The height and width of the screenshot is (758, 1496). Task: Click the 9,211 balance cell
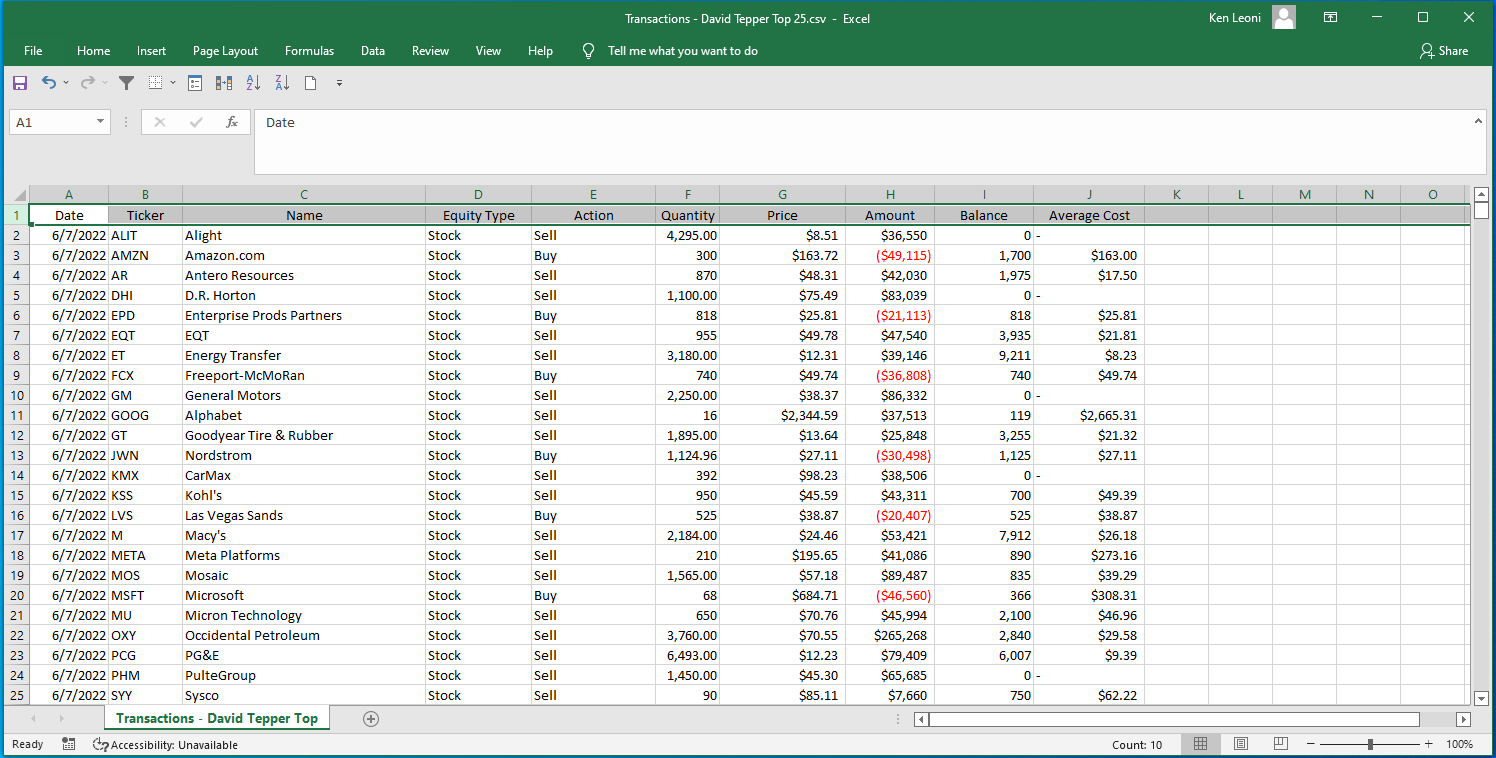(984, 355)
